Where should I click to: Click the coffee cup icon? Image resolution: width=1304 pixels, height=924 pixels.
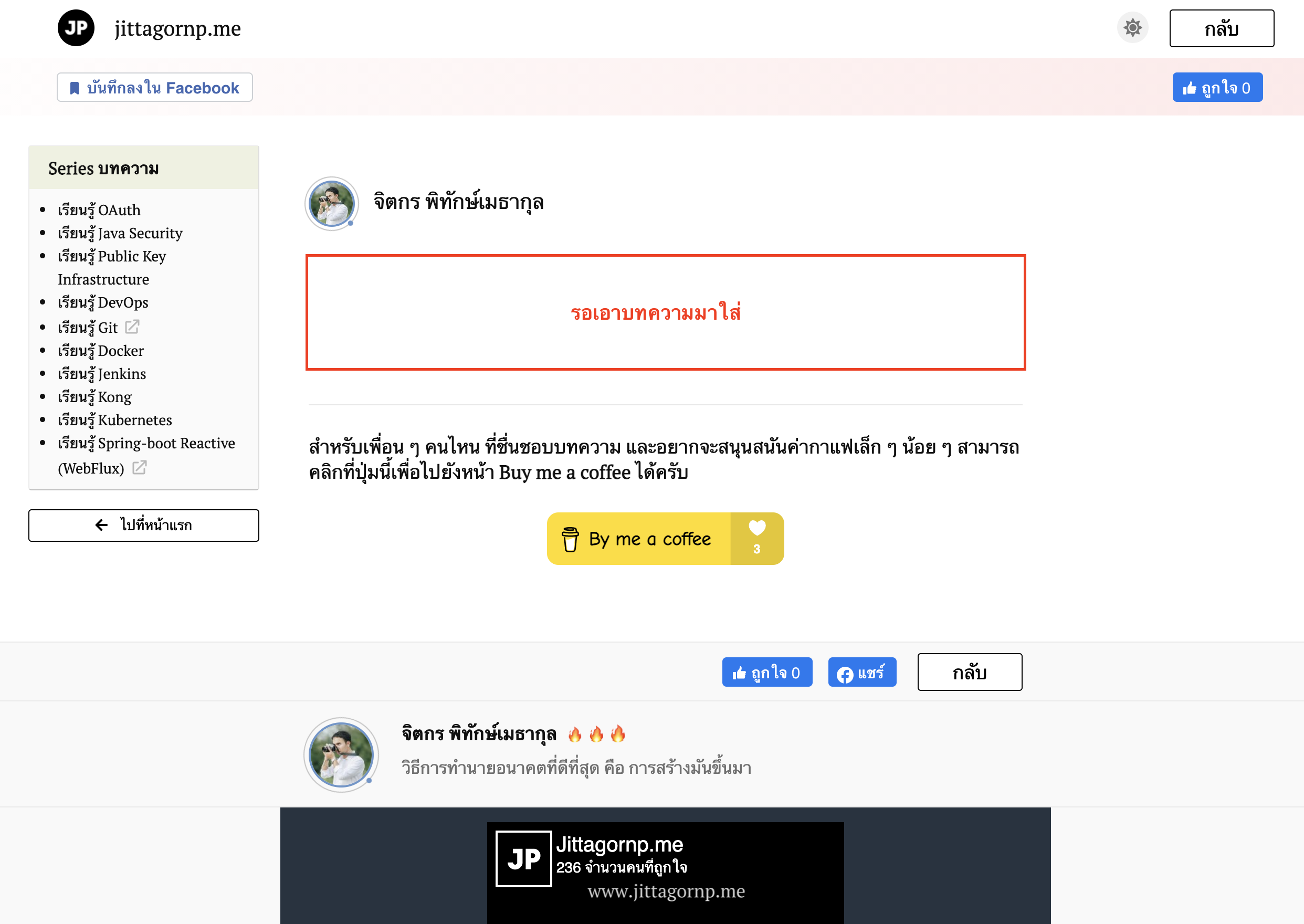[570, 539]
